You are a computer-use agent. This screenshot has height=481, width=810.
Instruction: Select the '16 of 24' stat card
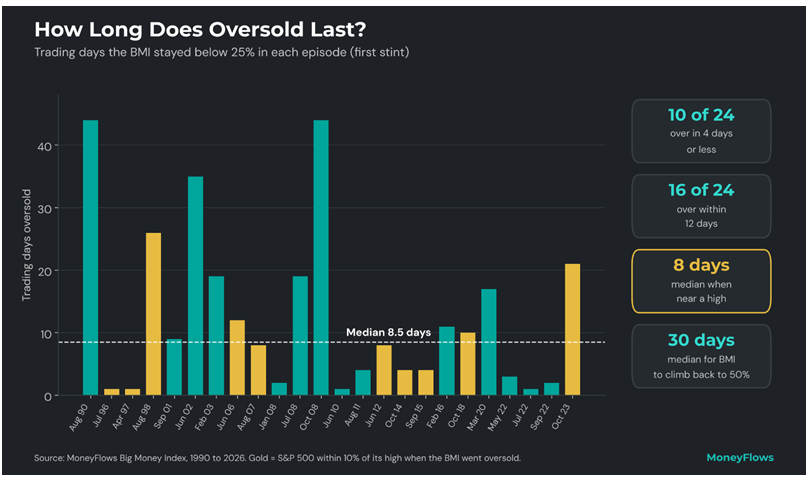click(x=701, y=206)
